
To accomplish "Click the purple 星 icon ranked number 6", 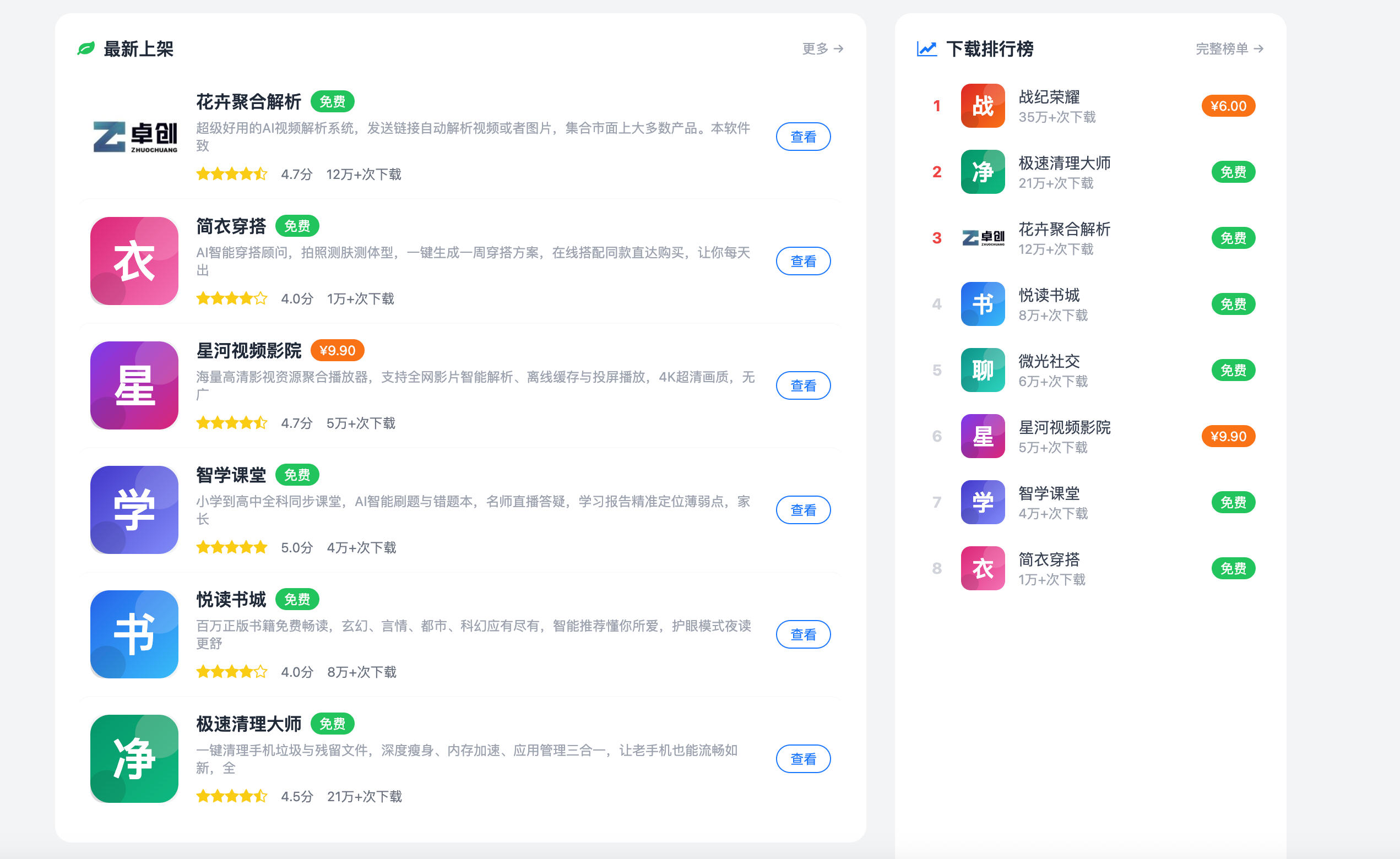I will [983, 436].
